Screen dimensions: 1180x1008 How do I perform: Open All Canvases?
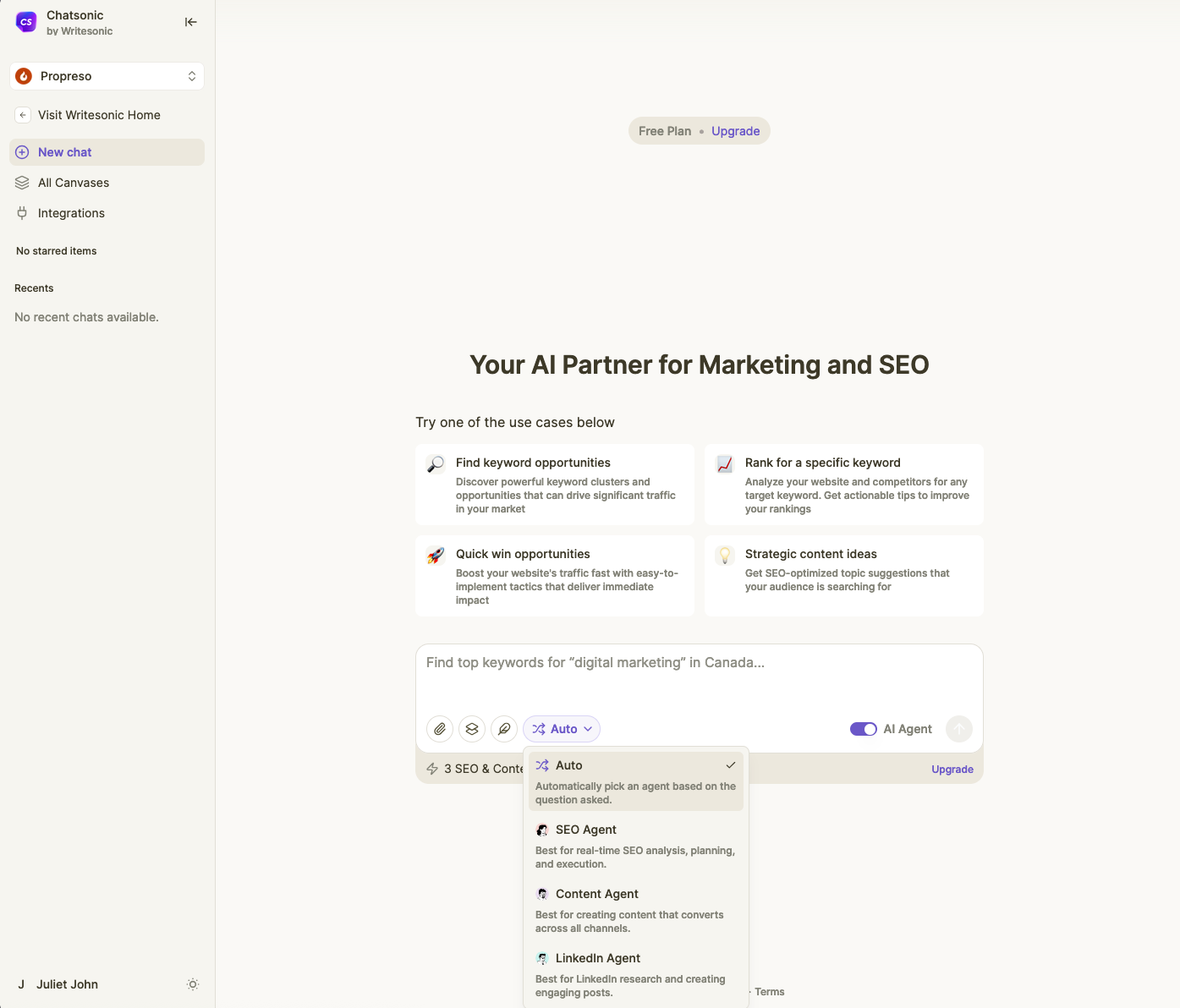coord(74,183)
